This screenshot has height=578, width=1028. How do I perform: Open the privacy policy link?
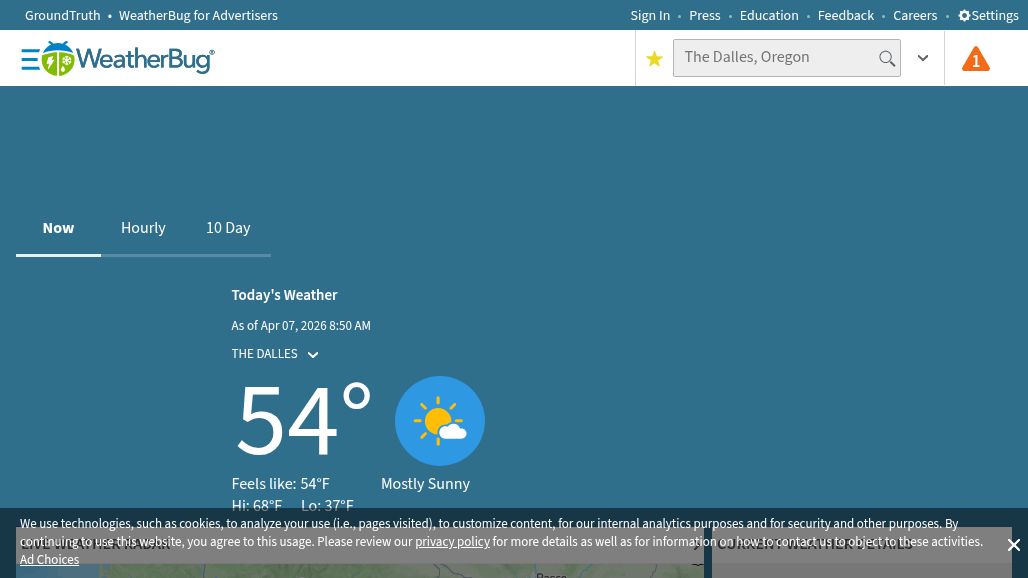tap(452, 542)
